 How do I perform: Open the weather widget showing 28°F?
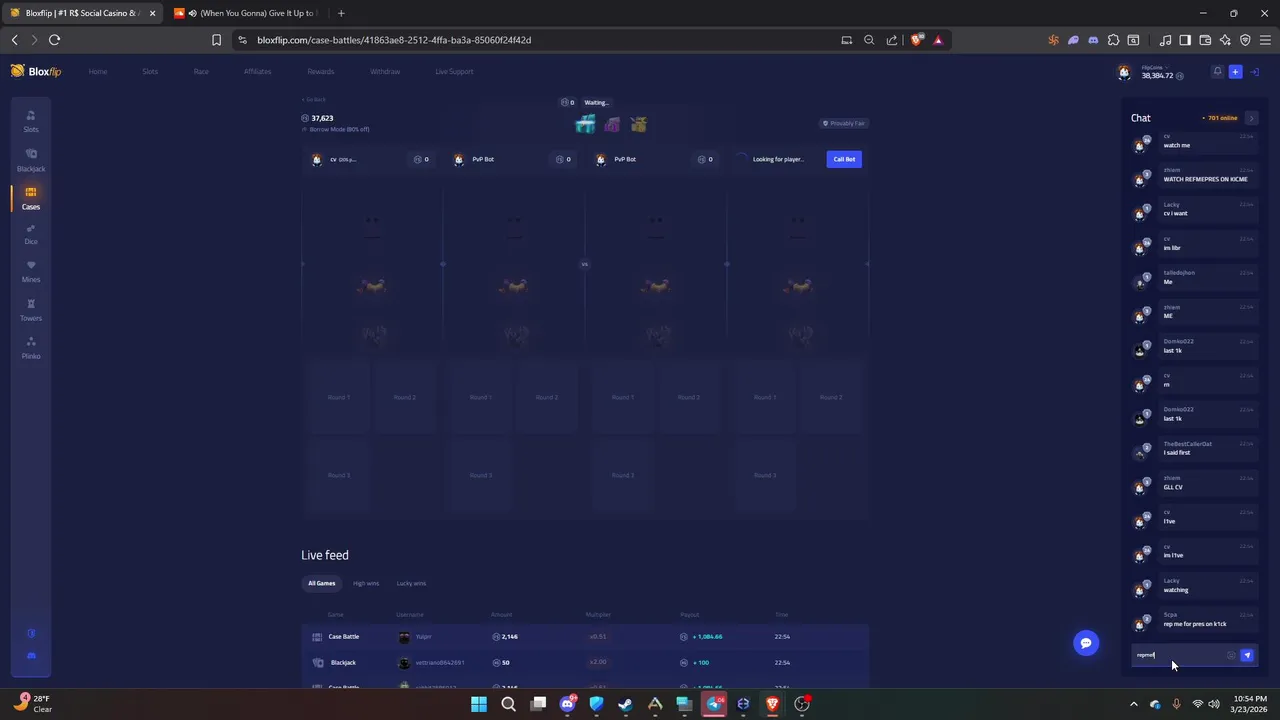point(33,703)
